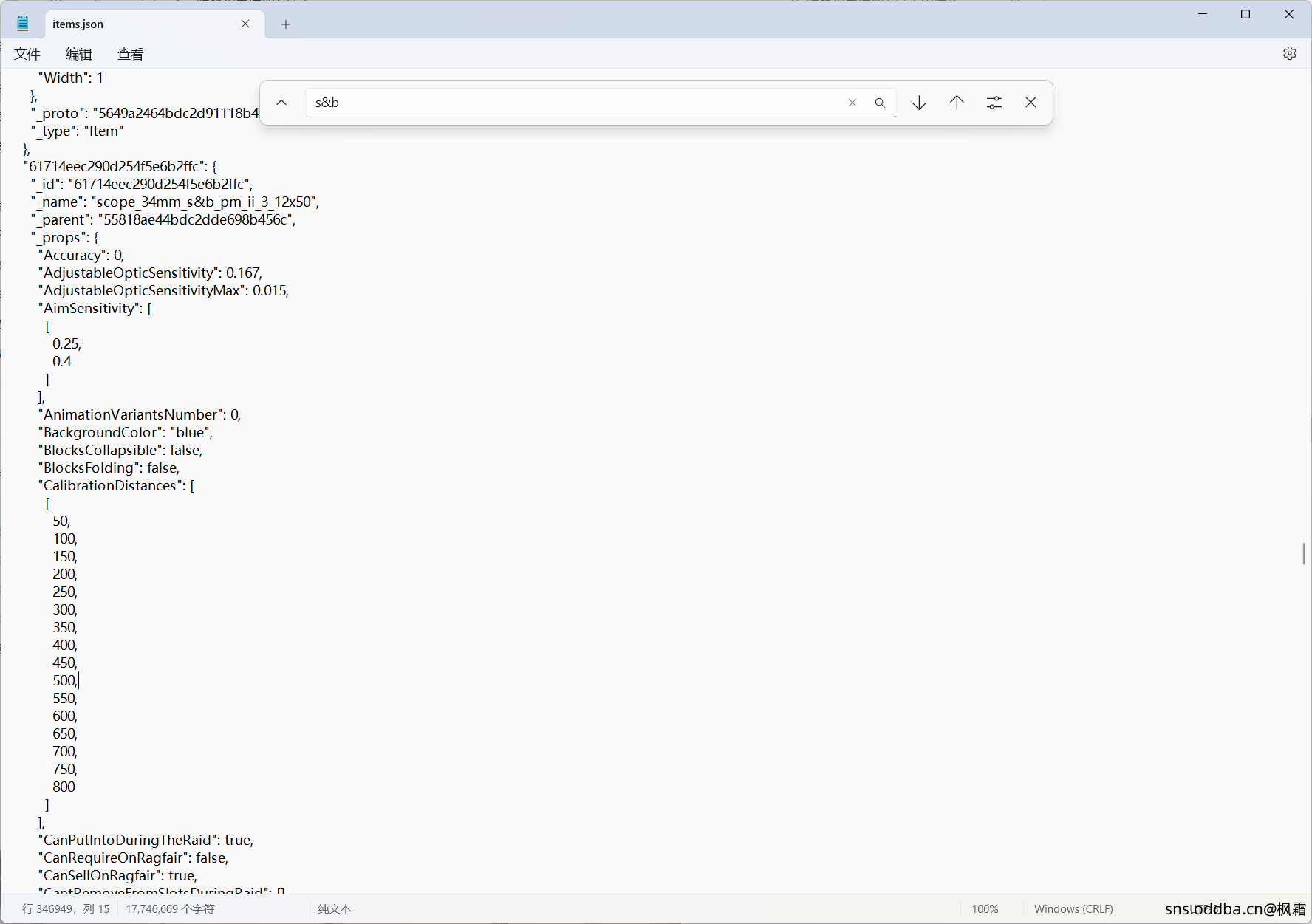Close the find bar
This screenshot has height=924, width=1312.
pyautogui.click(x=1031, y=103)
